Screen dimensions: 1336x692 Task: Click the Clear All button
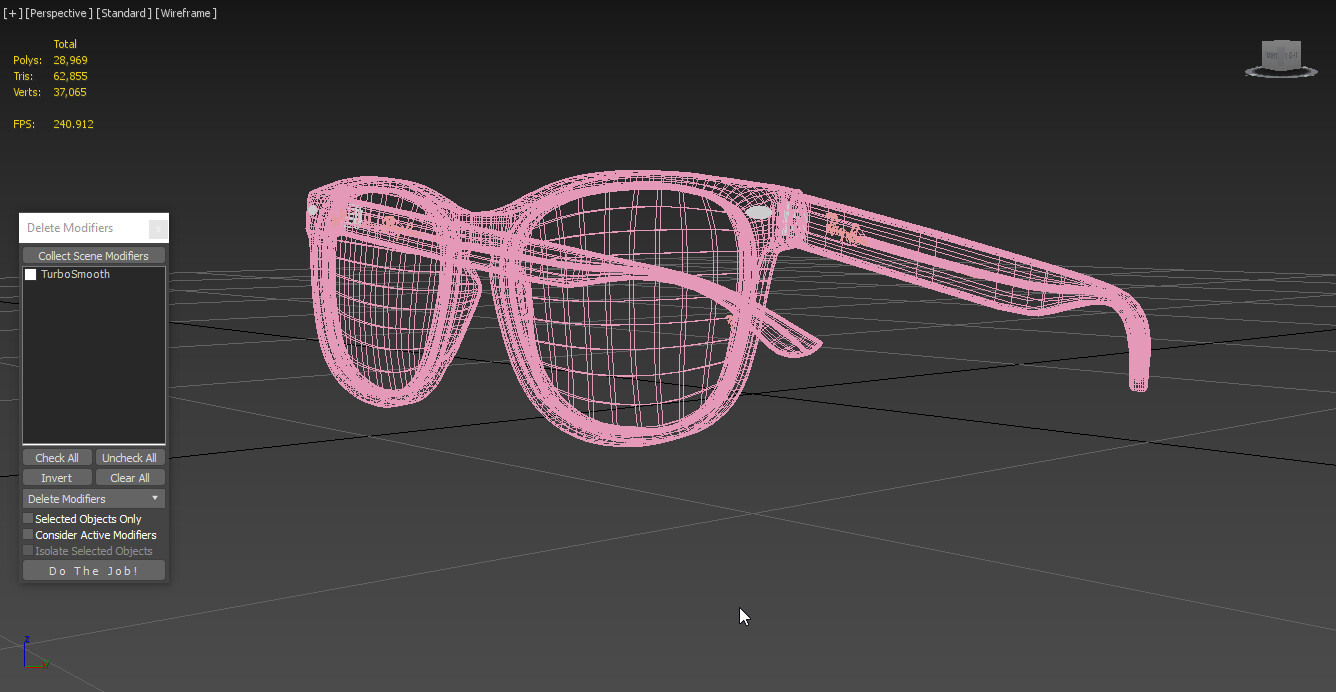[130, 478]
